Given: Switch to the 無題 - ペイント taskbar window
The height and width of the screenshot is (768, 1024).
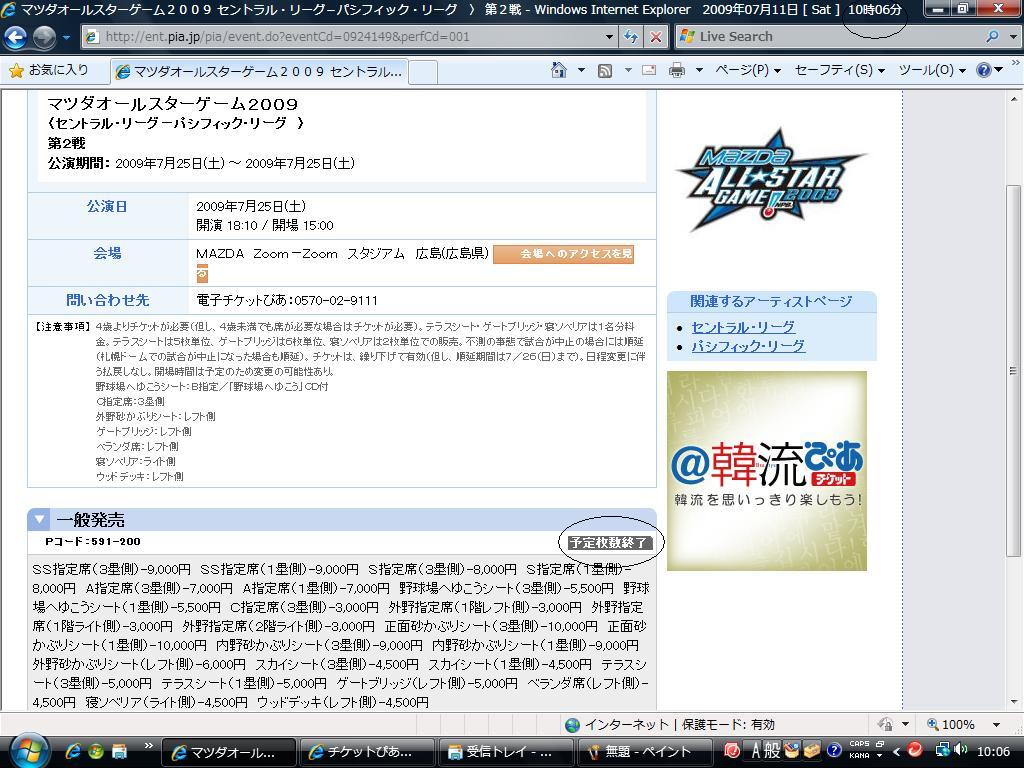Looking at the screenshot, I should [x=643, y=752].
